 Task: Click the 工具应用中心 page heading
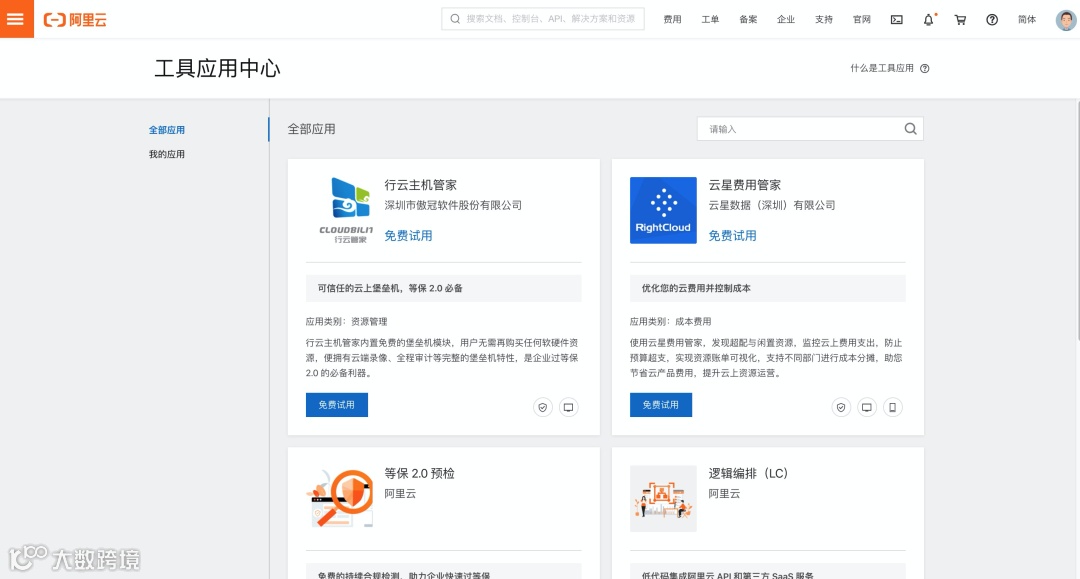coord(218,68)
